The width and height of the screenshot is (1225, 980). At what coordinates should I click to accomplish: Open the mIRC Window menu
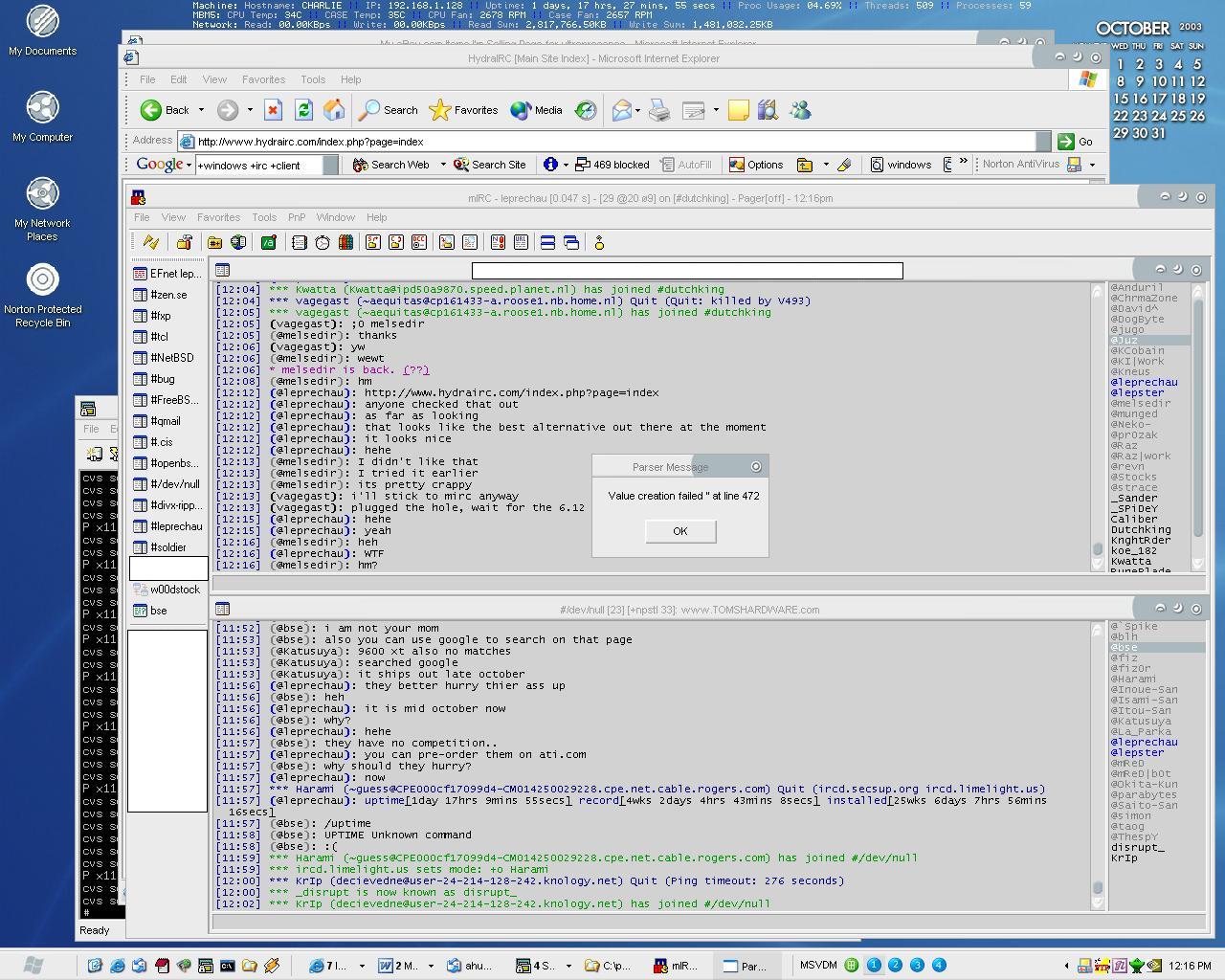tap(336, 217)
